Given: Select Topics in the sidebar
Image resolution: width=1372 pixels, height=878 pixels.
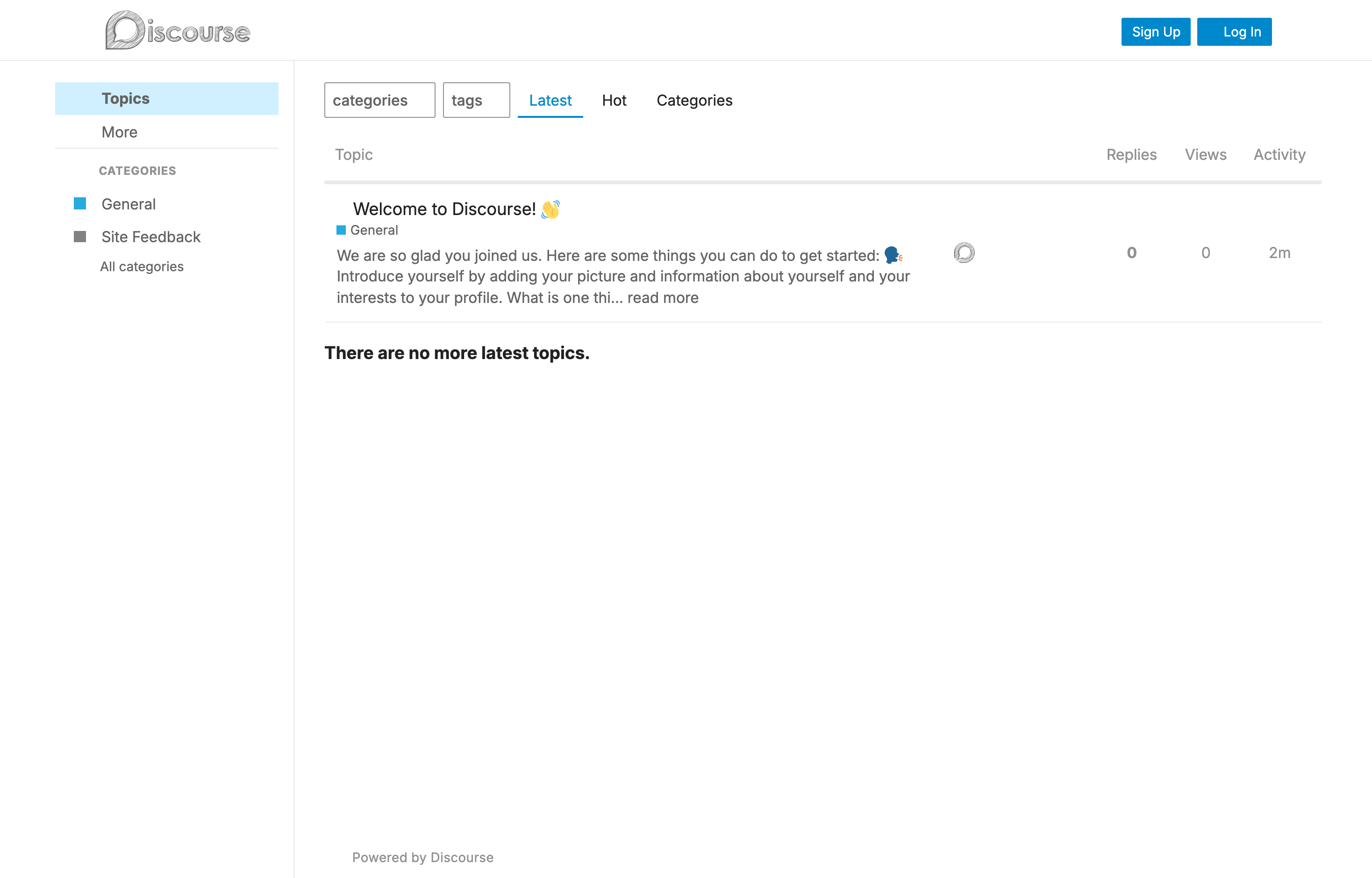Looking at the screenshot, I should pos(166,99).
